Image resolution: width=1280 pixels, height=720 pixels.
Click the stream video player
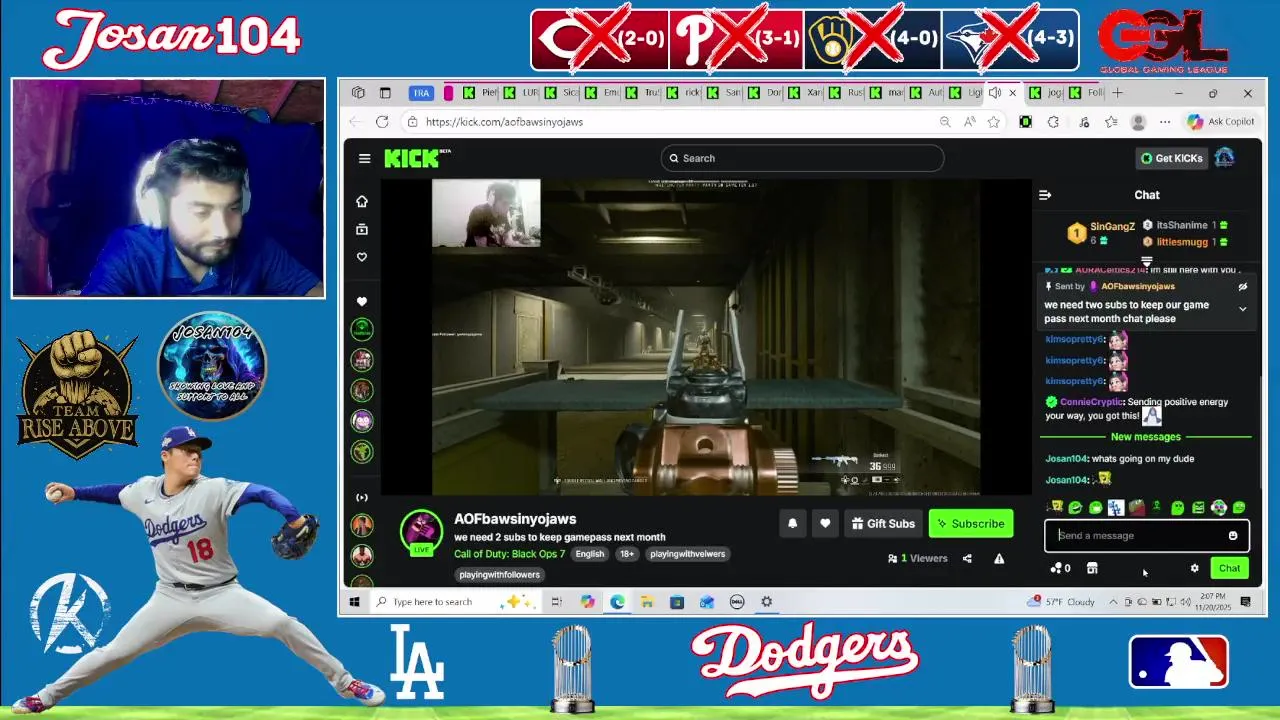click(706, 337)
